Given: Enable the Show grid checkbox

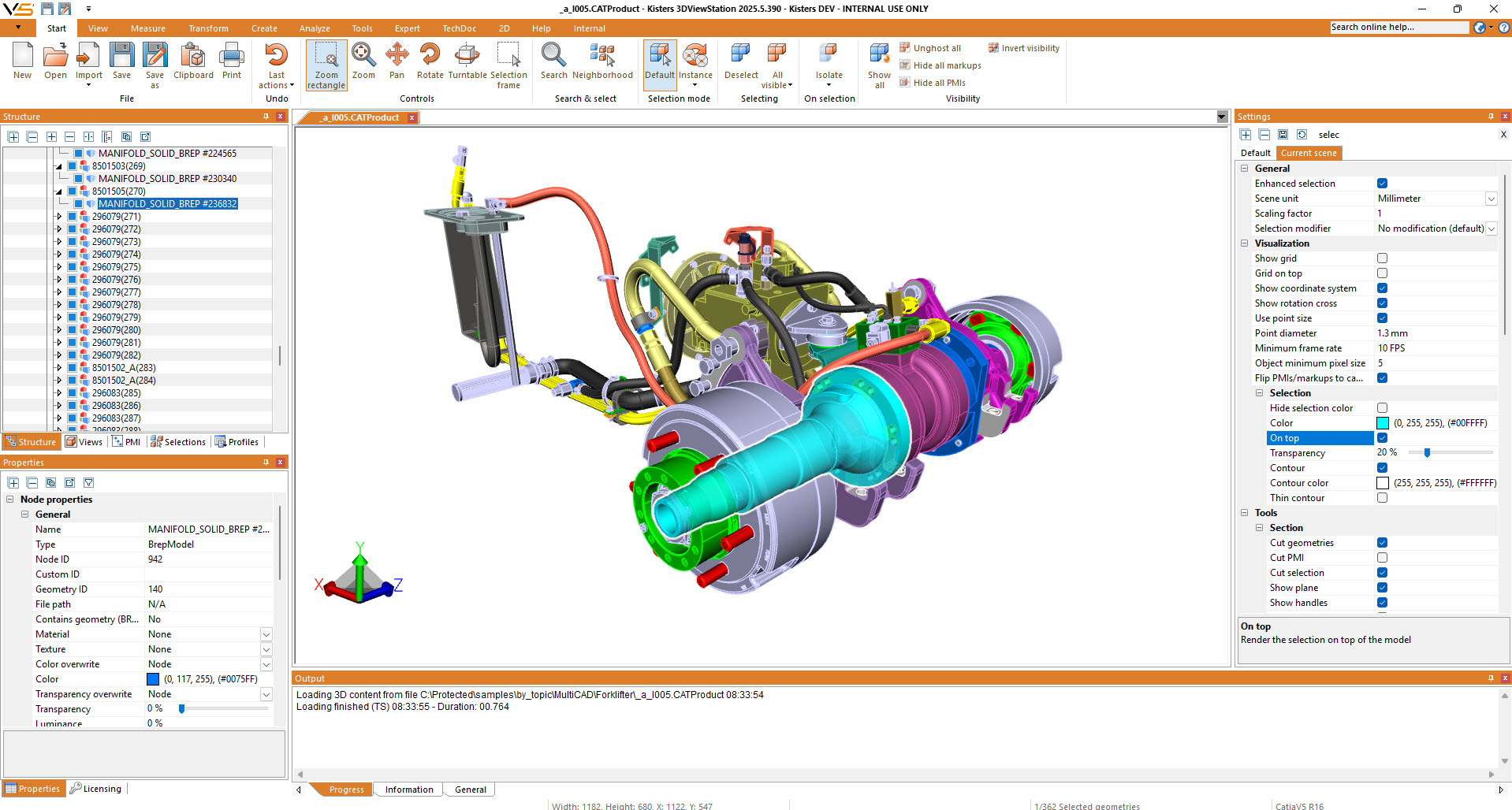Looking at the screenshot, I should (x=1382, y=258).
